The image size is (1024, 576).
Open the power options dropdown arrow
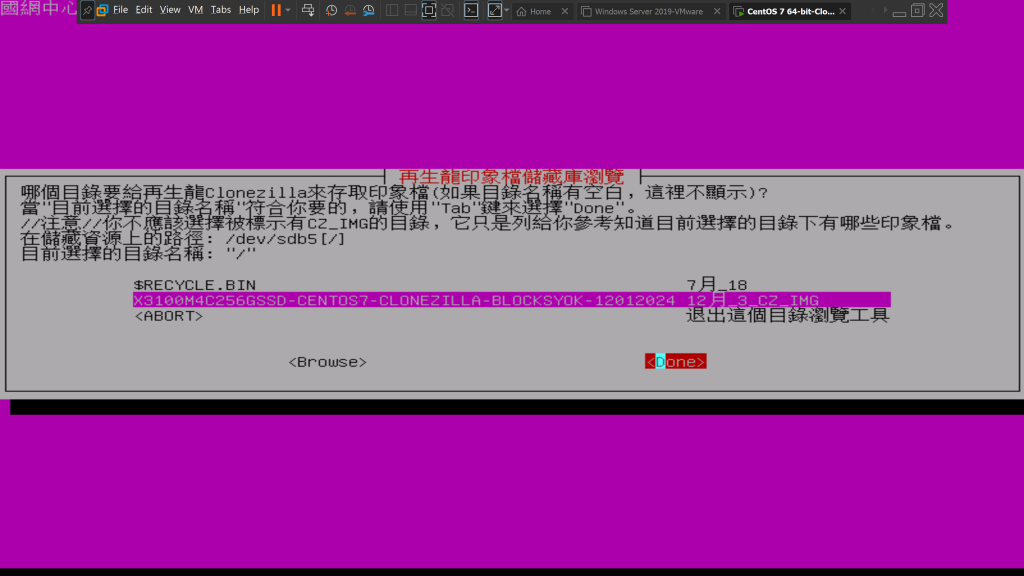(289, 10)
